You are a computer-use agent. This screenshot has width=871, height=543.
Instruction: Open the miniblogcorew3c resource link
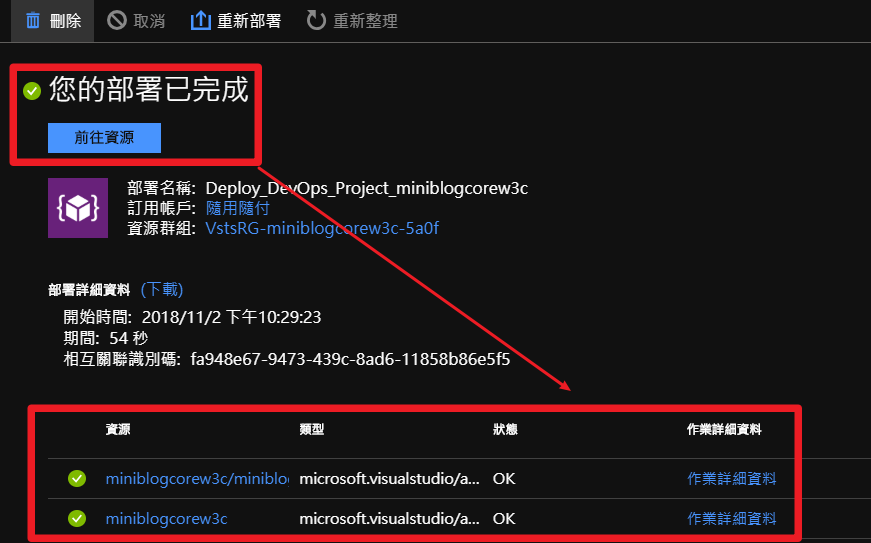coord(167,519)
